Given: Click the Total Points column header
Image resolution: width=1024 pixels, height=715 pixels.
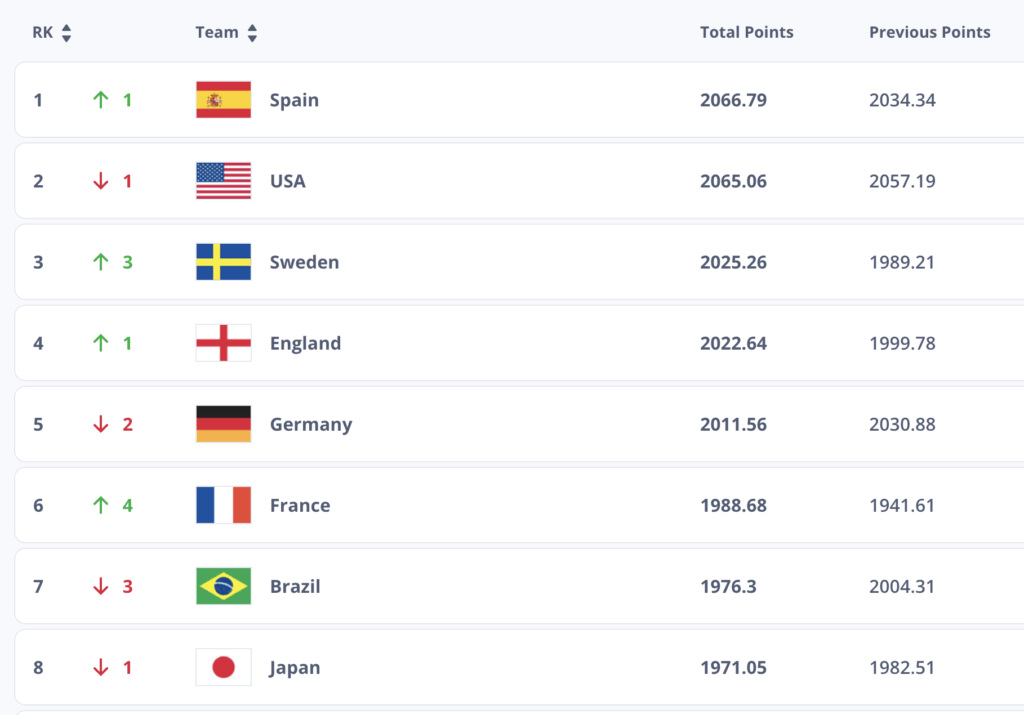Looking at the screenshot, I should [746, 32].
